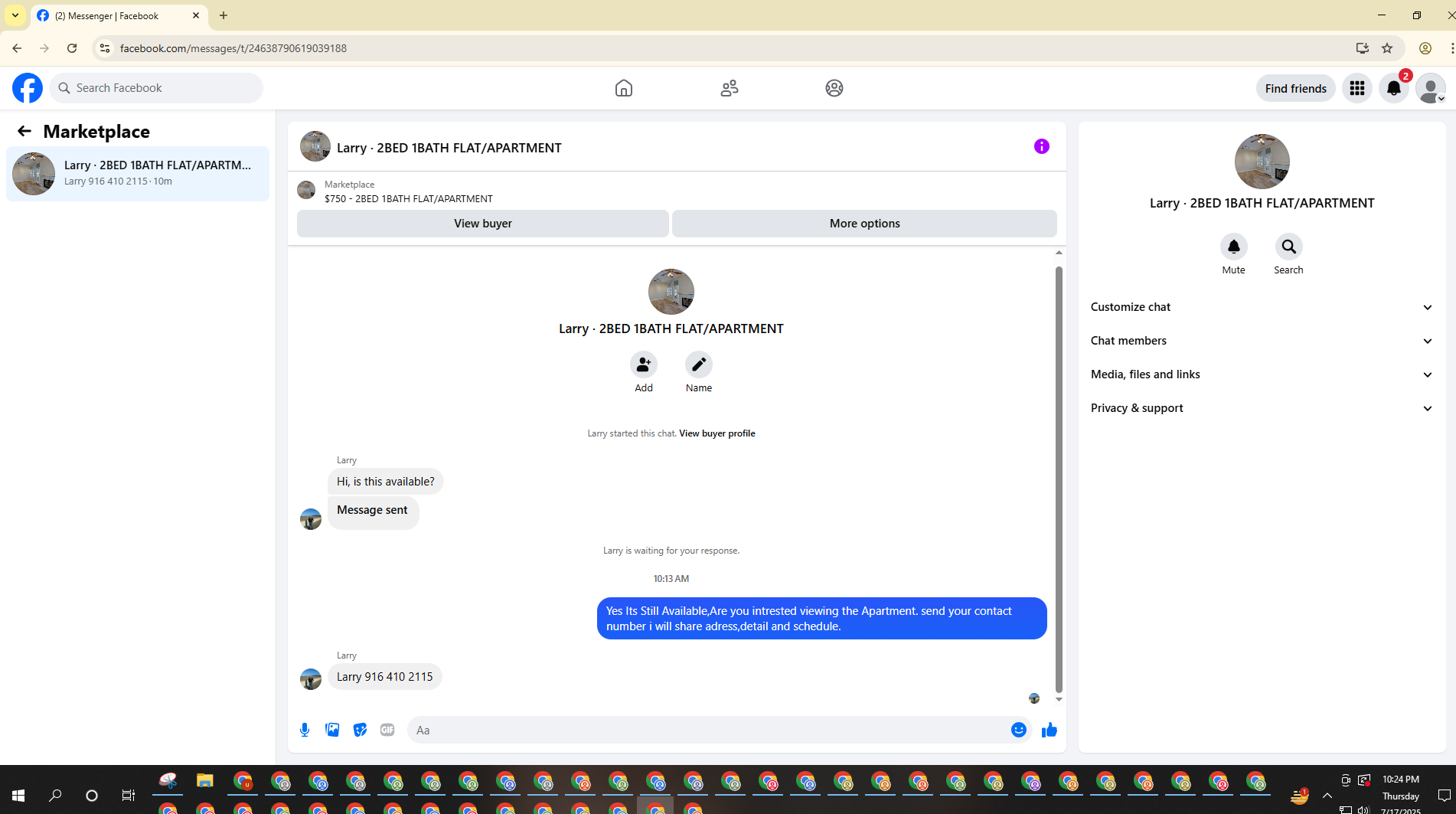The image size is (1456, 814).
Task: Open the Friends icon in top navigation
Action: [730, 88]
